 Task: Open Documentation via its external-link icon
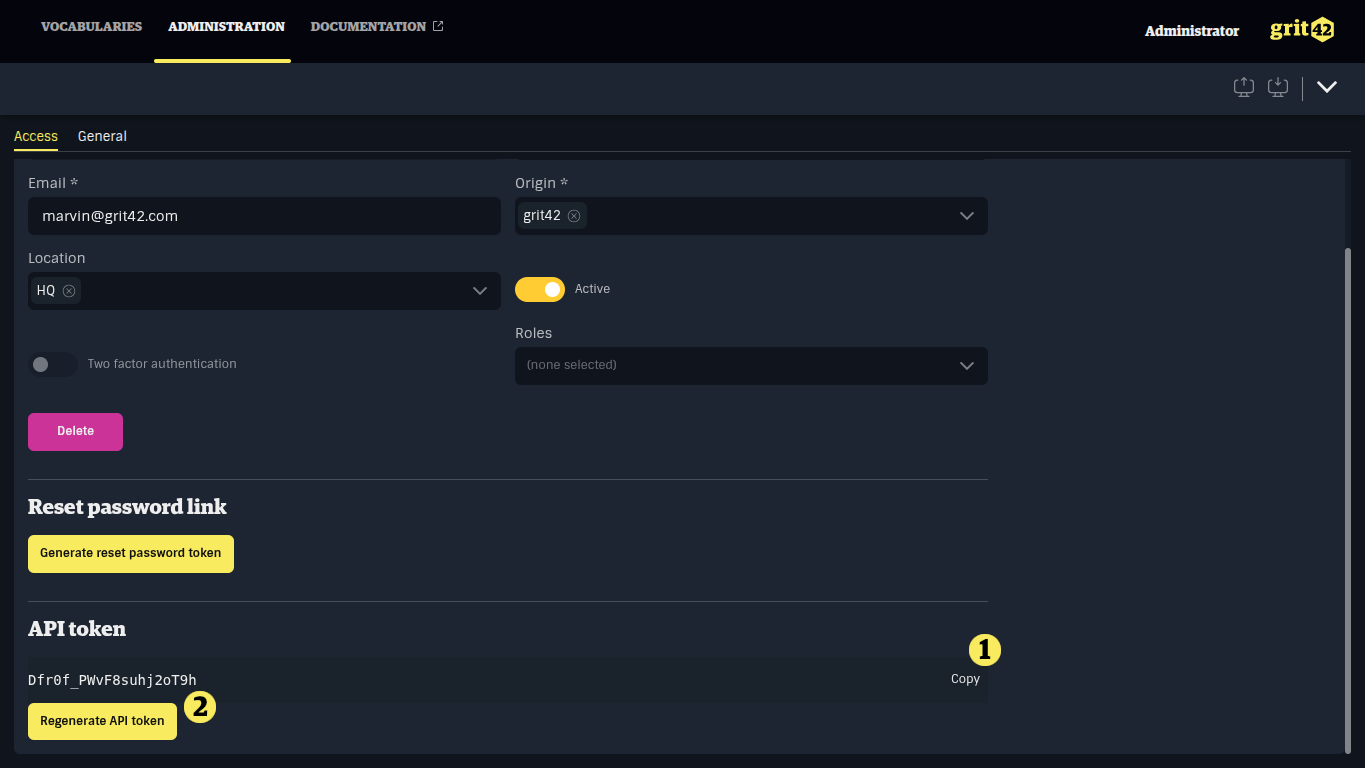pos(437,26)
